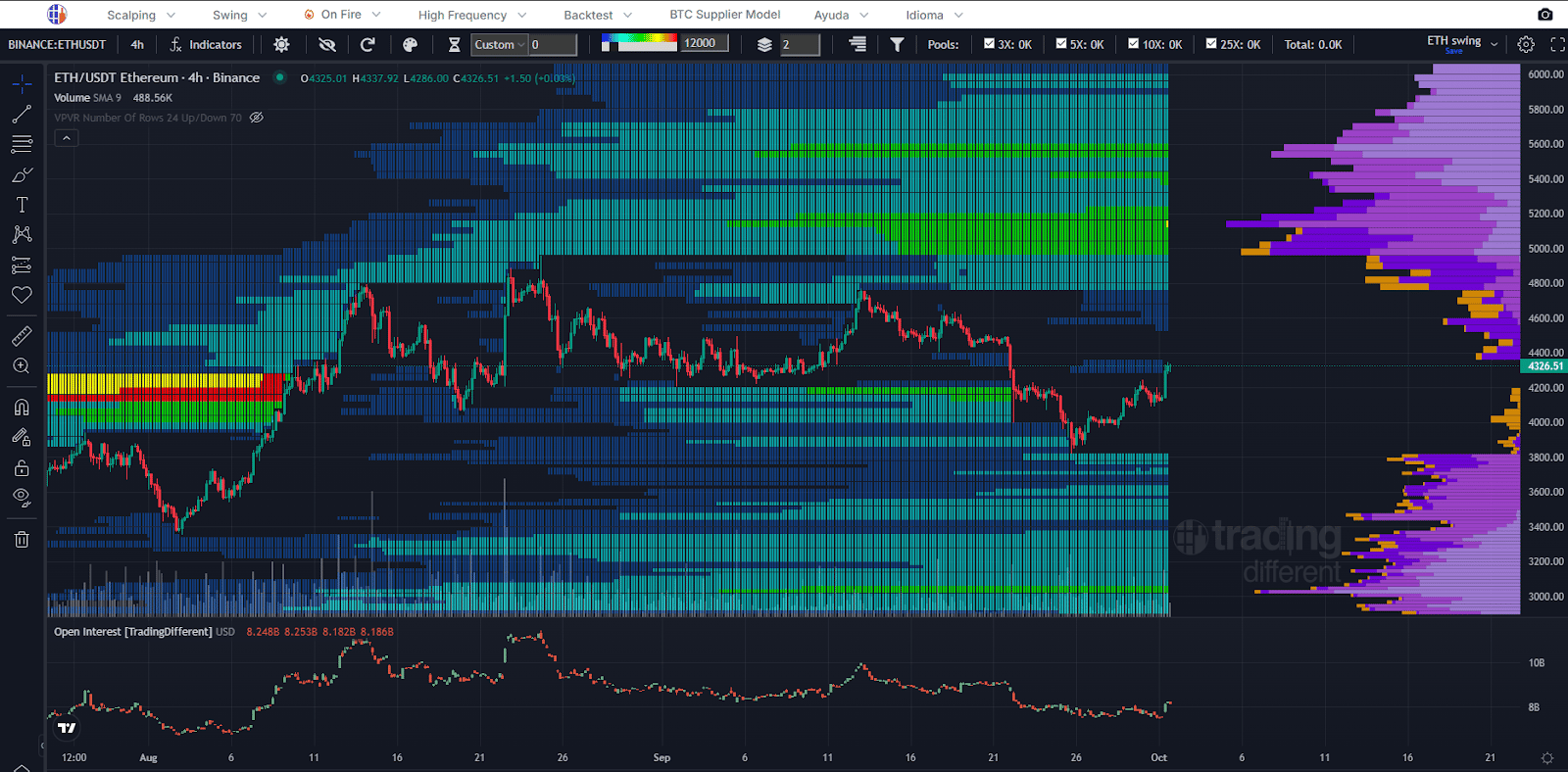Select the crosshair cursor tool
The width and height of the screenshot is (1568, 772).
(22, 84)
